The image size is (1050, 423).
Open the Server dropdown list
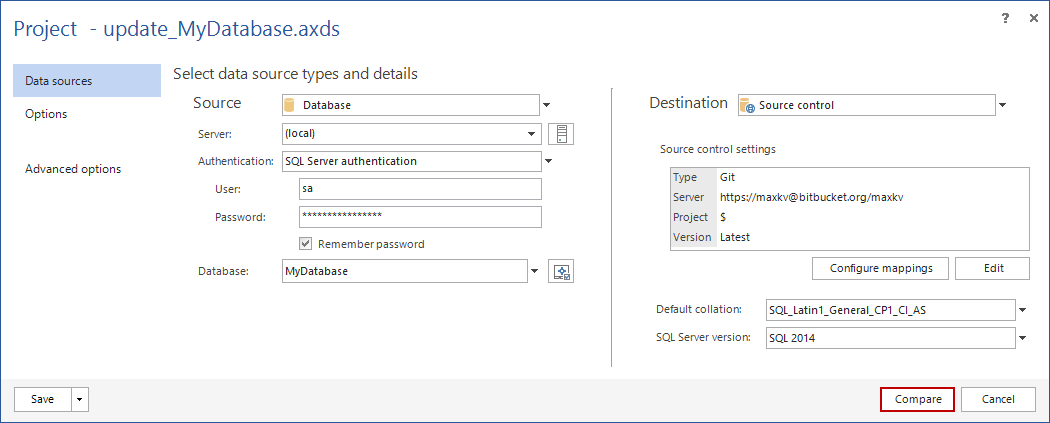(x=532, y=134)
